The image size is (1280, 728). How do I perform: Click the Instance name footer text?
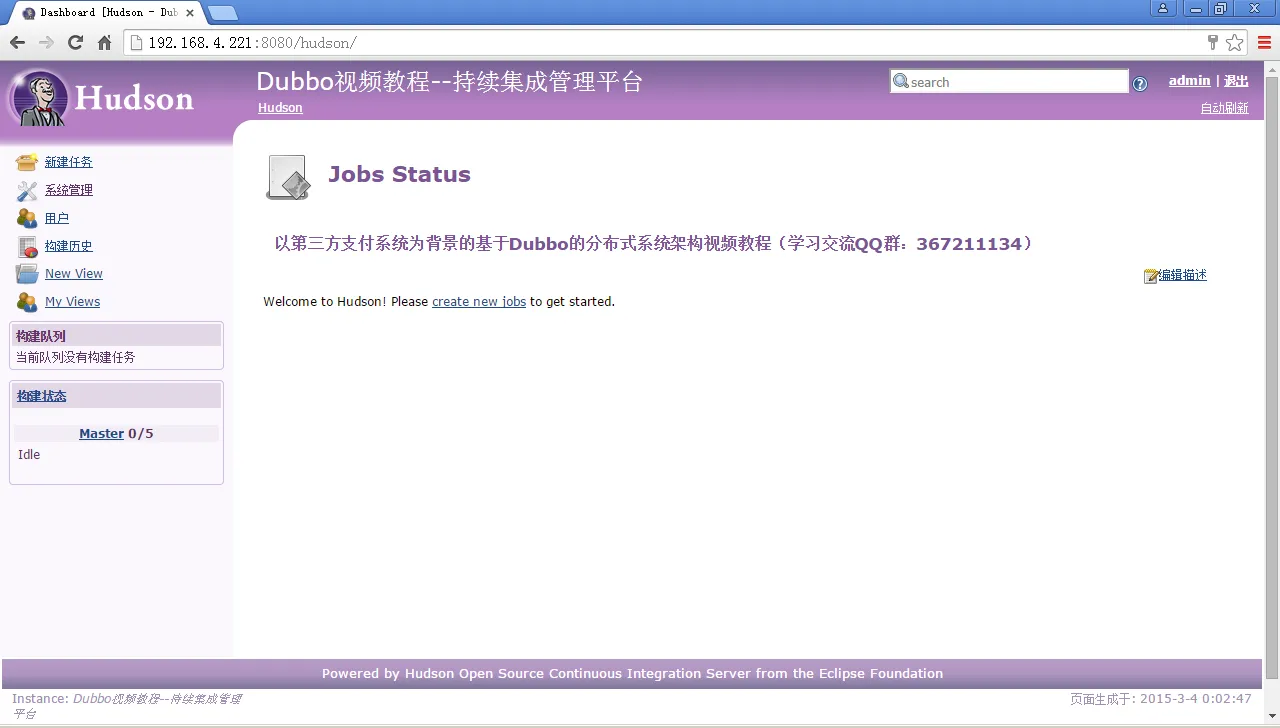pos(127,706)
